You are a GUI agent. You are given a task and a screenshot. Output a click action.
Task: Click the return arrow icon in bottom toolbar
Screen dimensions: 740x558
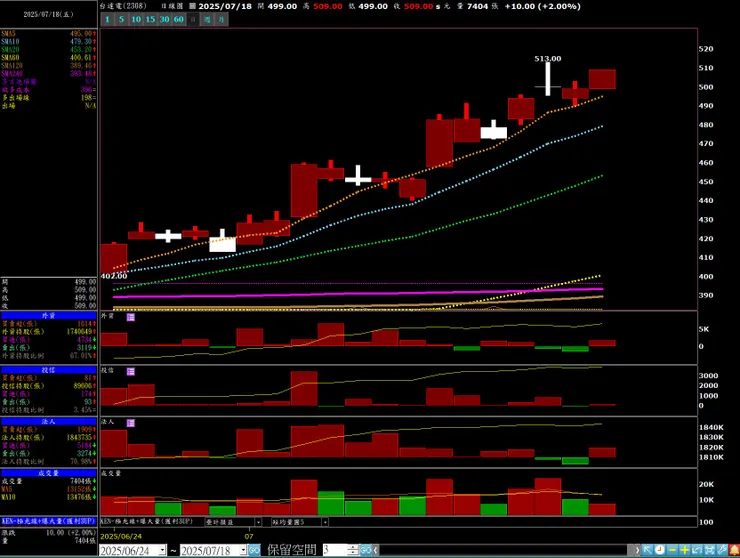[x=697, y=550]
